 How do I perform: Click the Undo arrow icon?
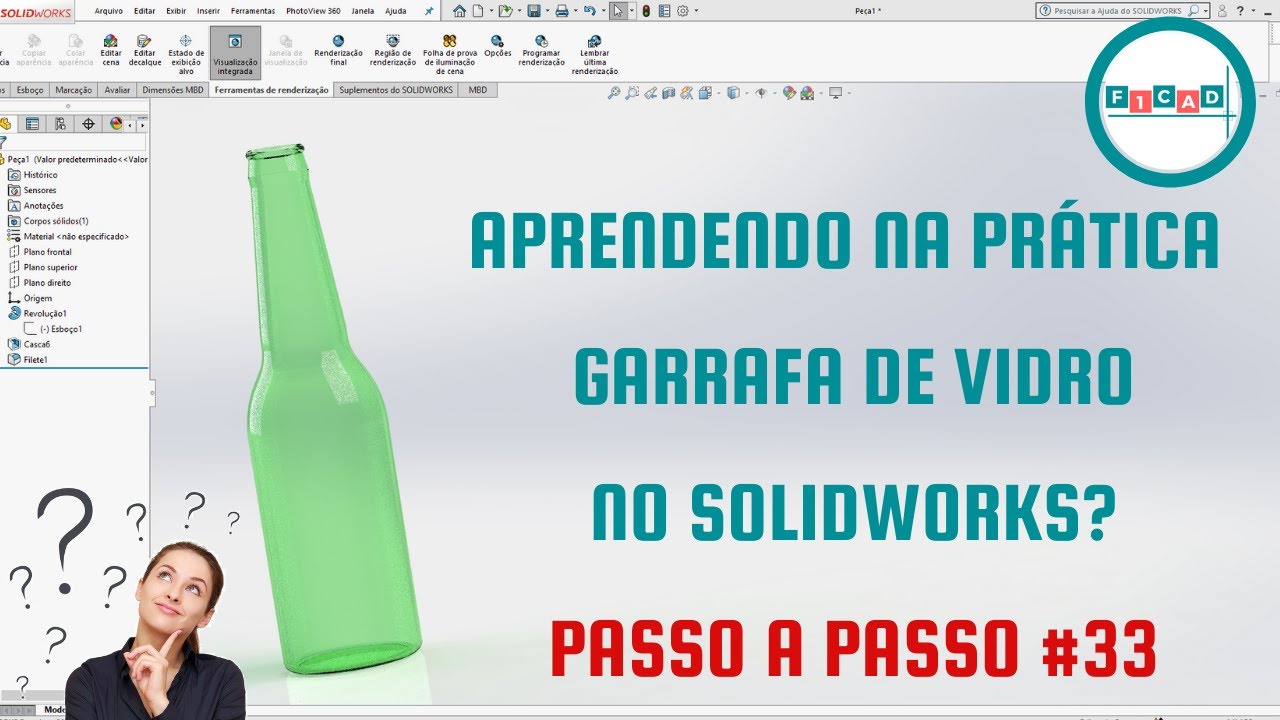point(590,11)
